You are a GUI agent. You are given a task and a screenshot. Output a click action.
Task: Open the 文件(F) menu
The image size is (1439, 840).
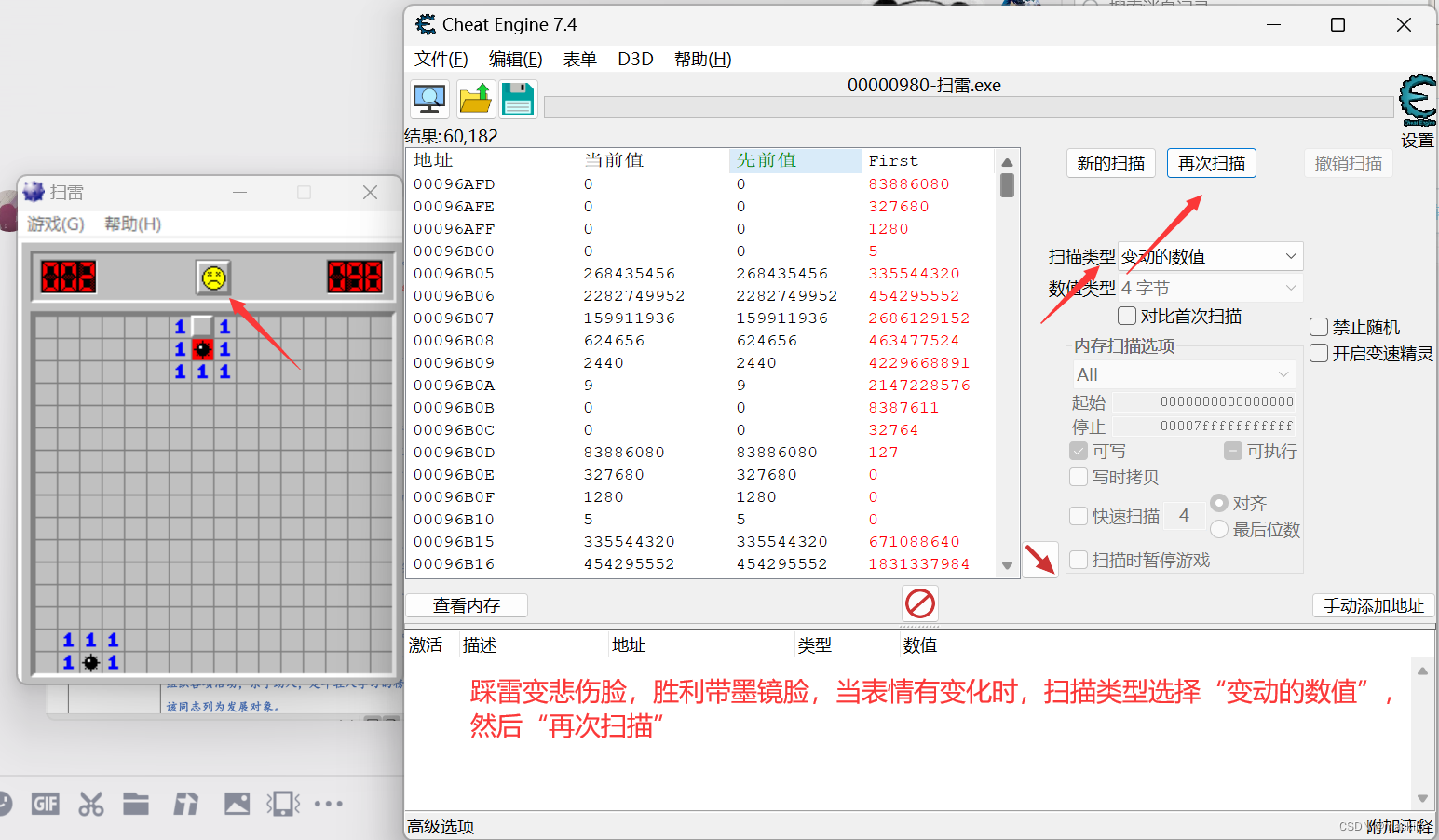[441, 59]
